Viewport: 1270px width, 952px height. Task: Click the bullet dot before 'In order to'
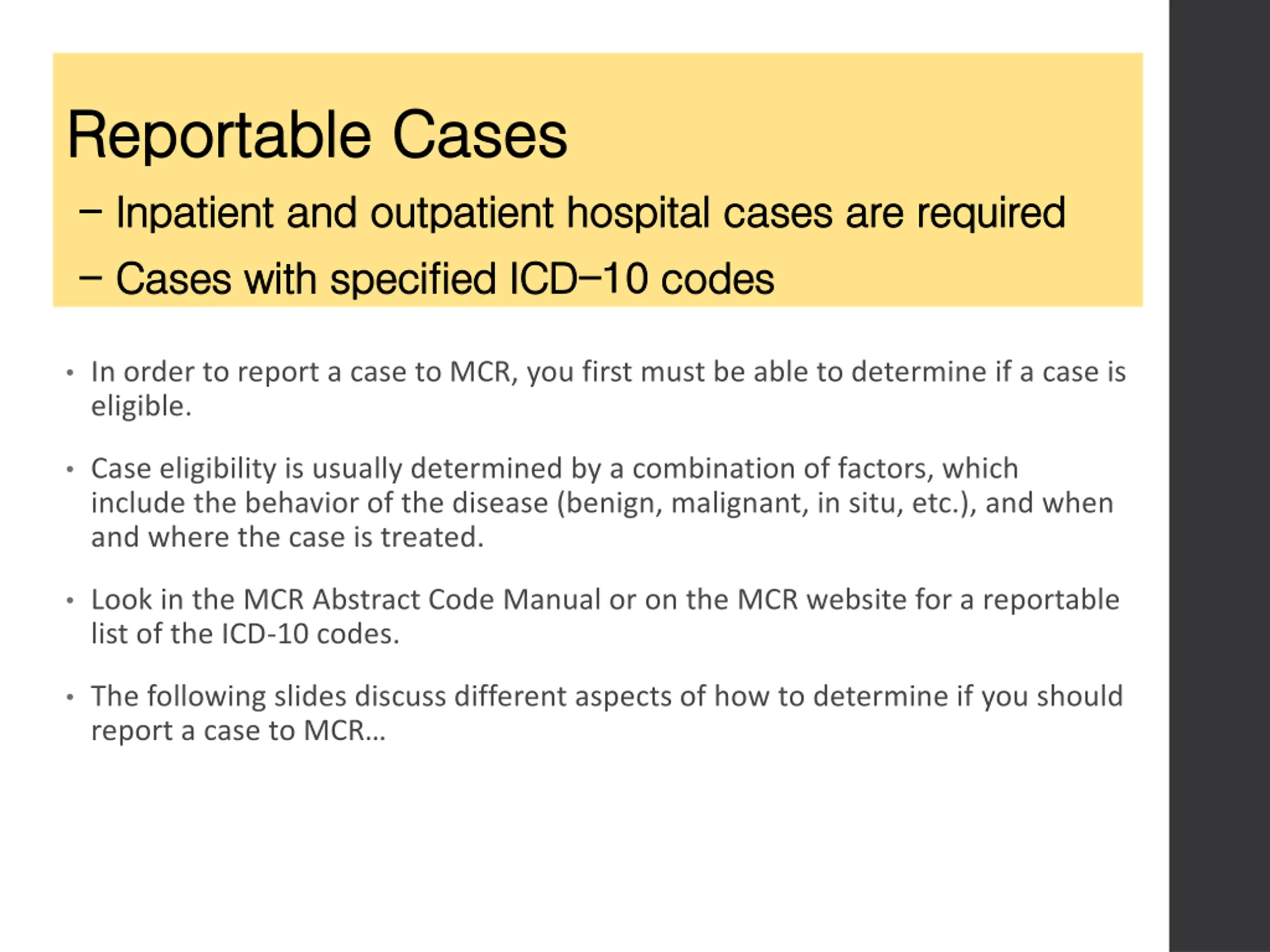[x=70, y=373]
